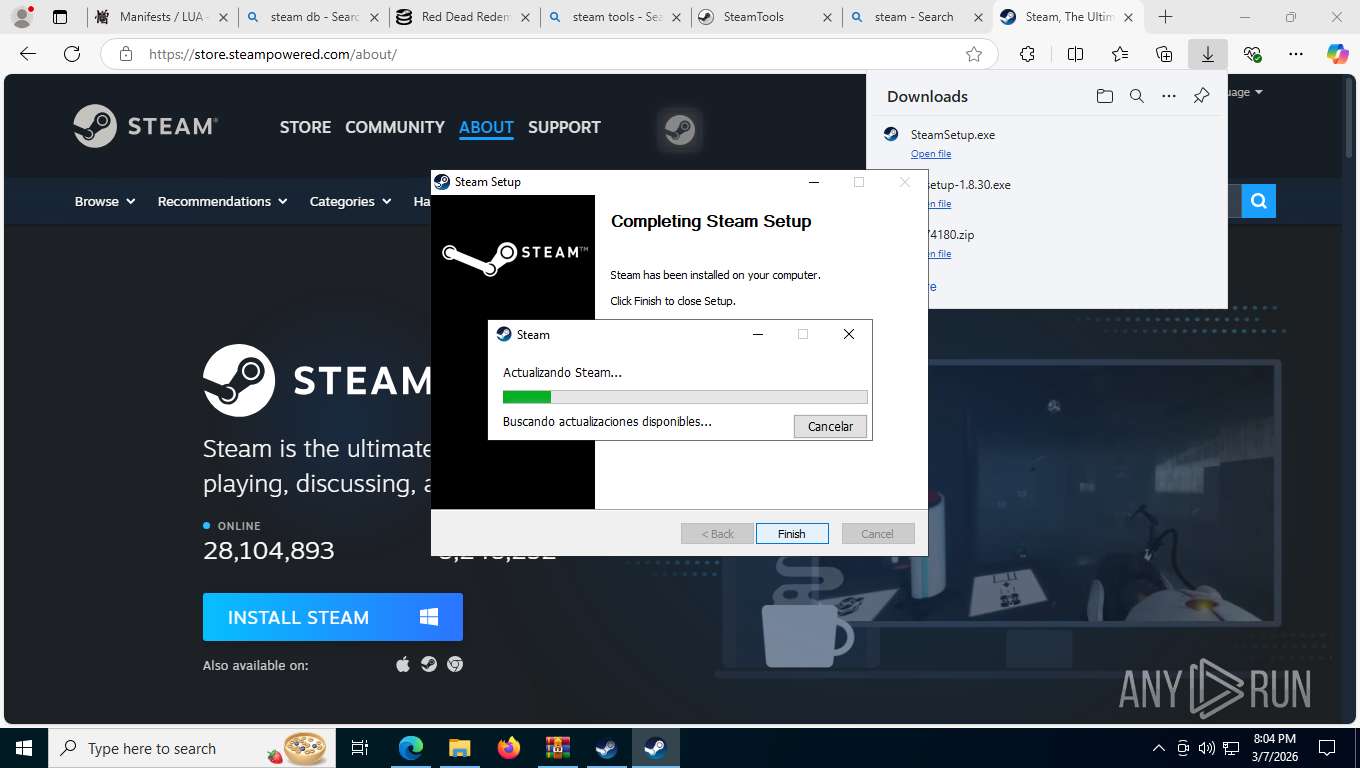Click the INSTALL STEAM button

[x=333, y=617]
